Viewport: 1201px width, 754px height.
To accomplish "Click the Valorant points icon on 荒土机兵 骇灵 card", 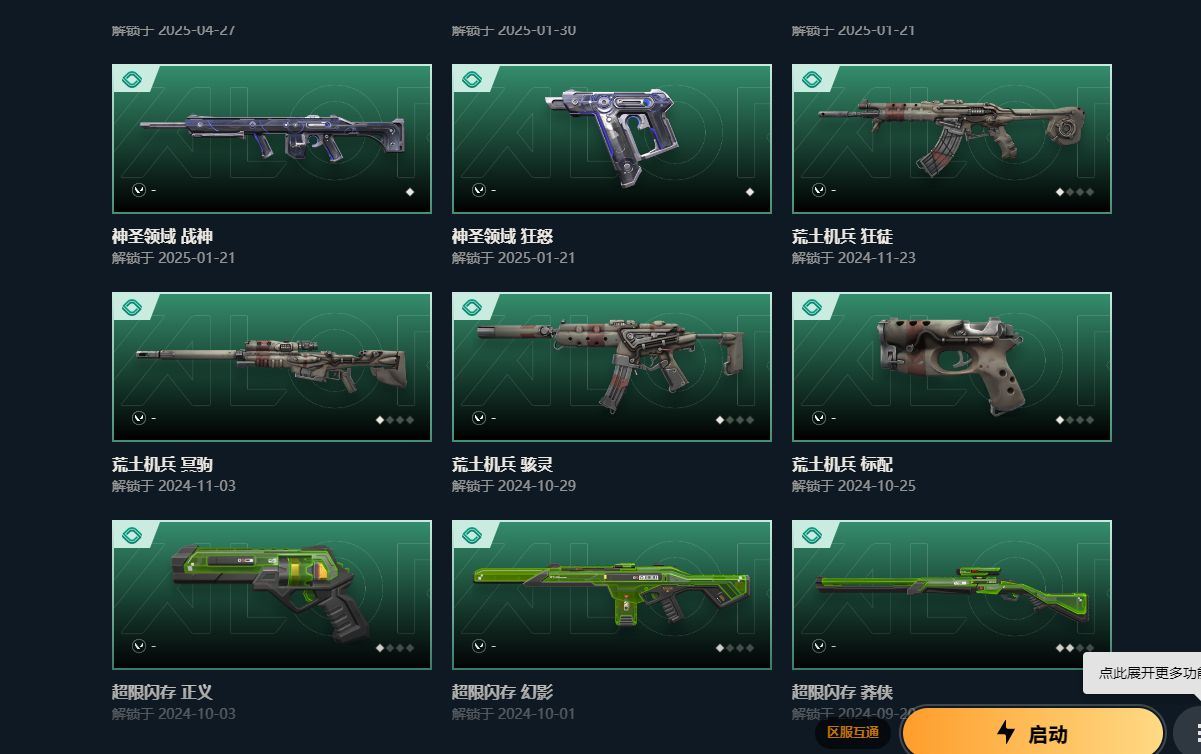I will click(x=479, y=418).
